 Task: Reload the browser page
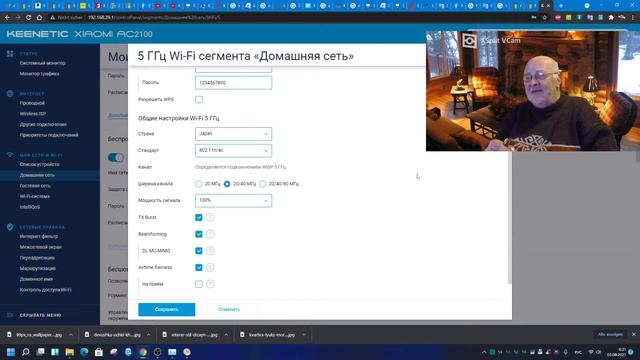(28, 18)
